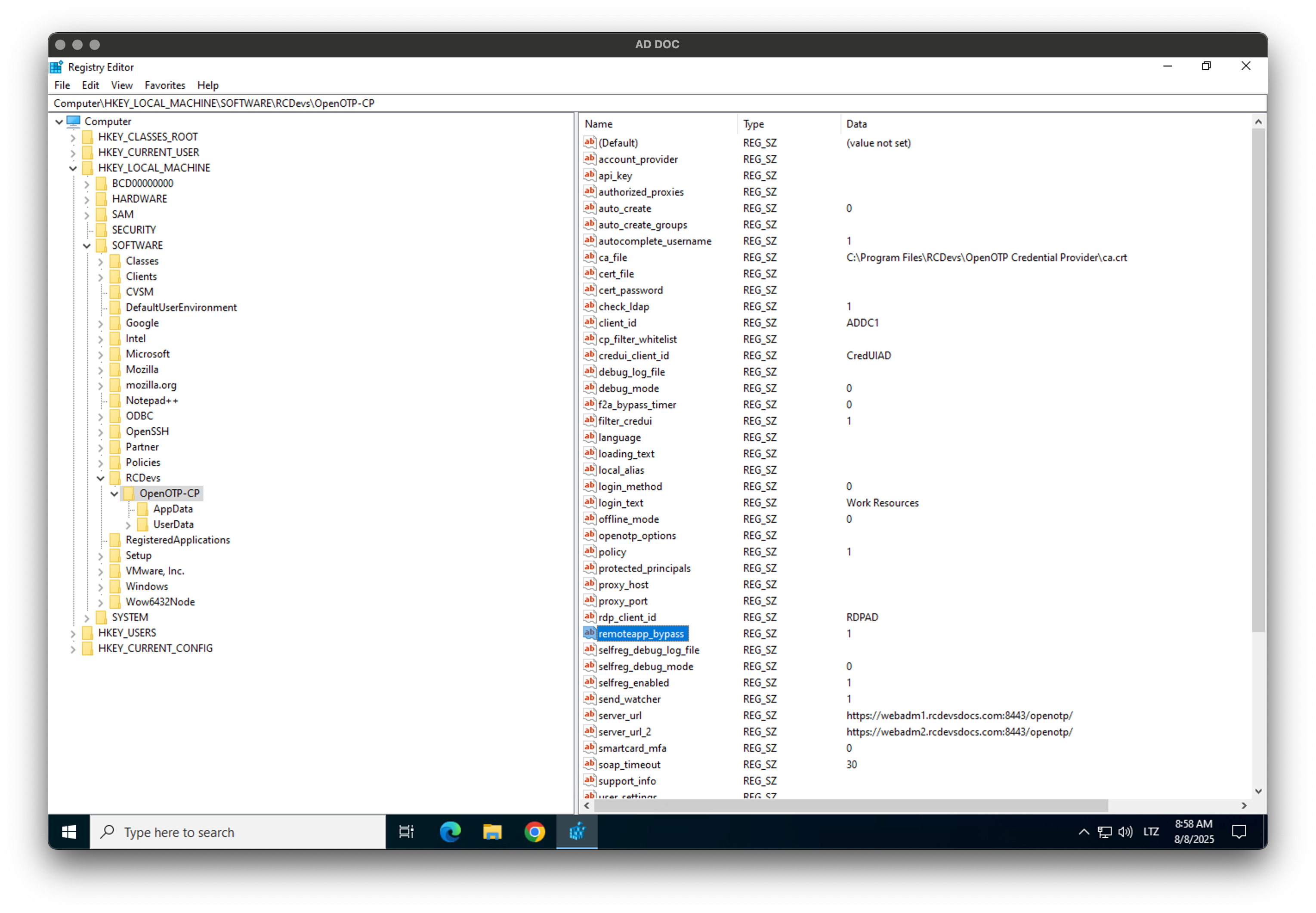Click the taskbar search box
Screen dimensions: 1316x913
238,832
